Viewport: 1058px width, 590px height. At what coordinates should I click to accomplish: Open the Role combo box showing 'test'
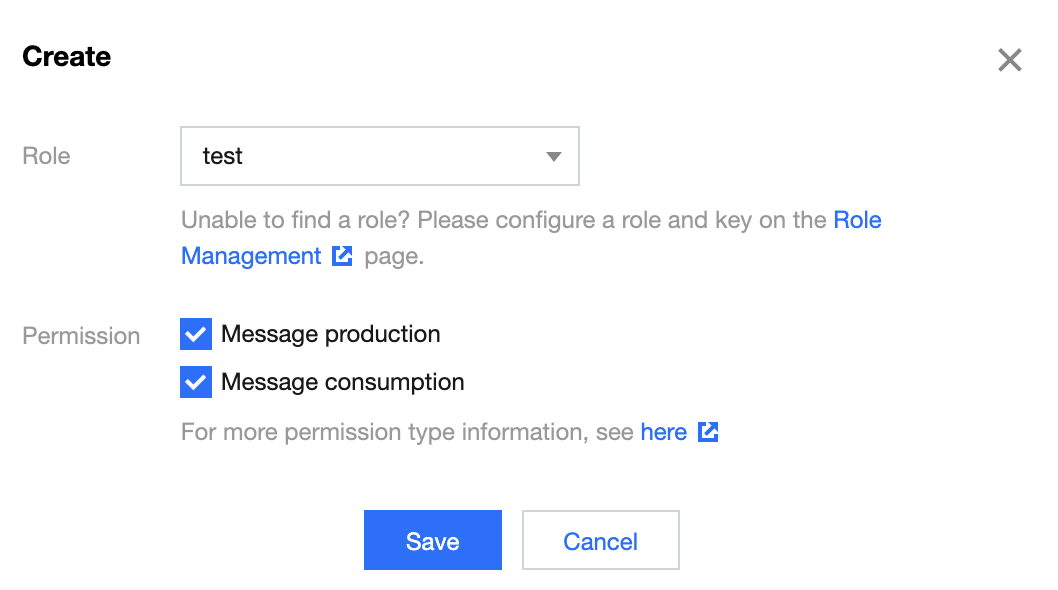click(380, 156)
